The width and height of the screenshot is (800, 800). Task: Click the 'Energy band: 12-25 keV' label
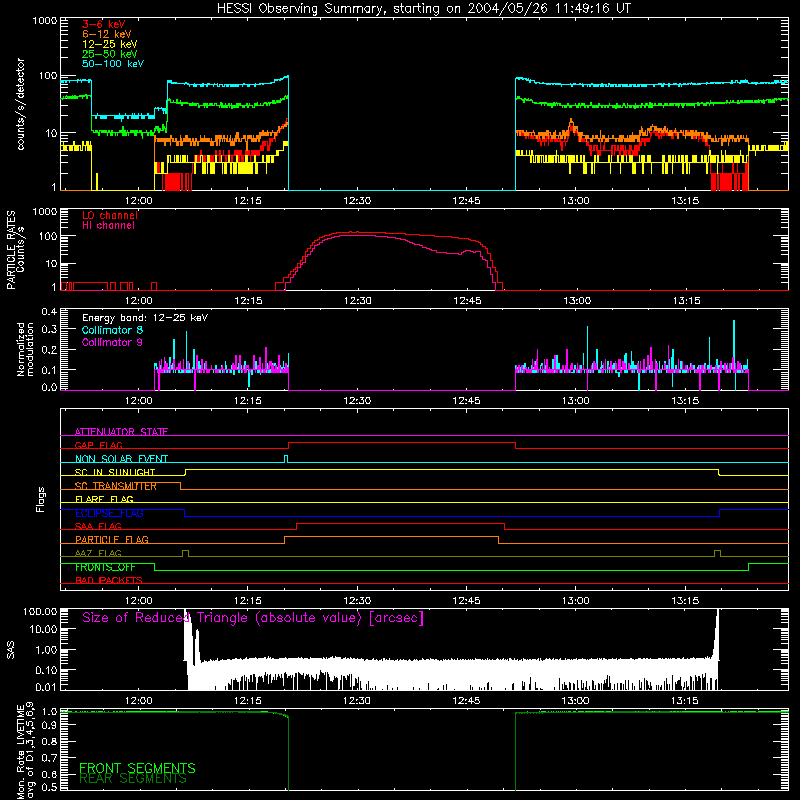145,318
